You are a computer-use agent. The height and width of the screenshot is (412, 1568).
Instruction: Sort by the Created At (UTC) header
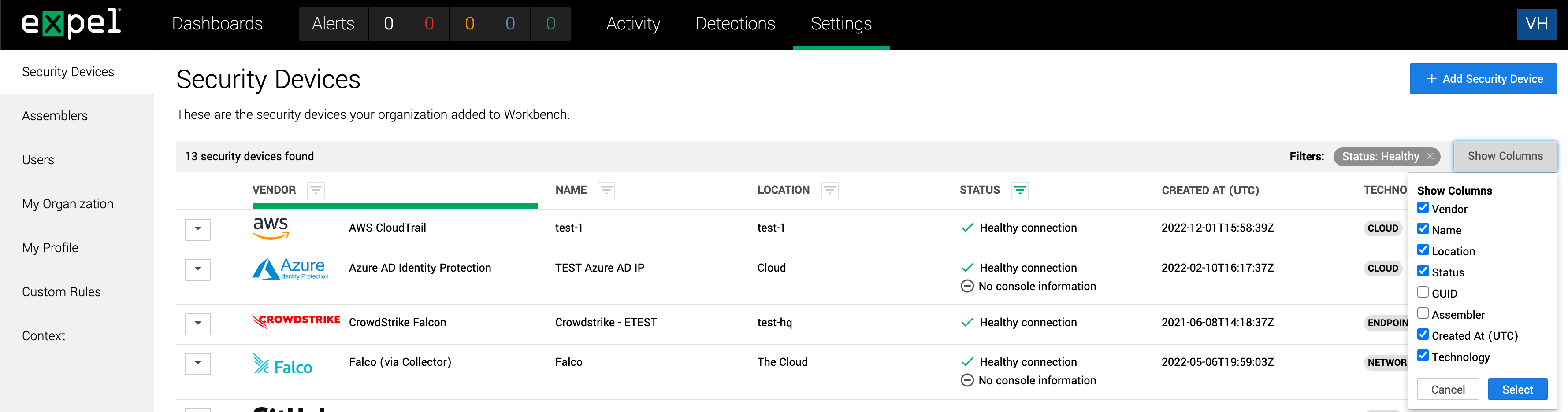point(1210,190)
